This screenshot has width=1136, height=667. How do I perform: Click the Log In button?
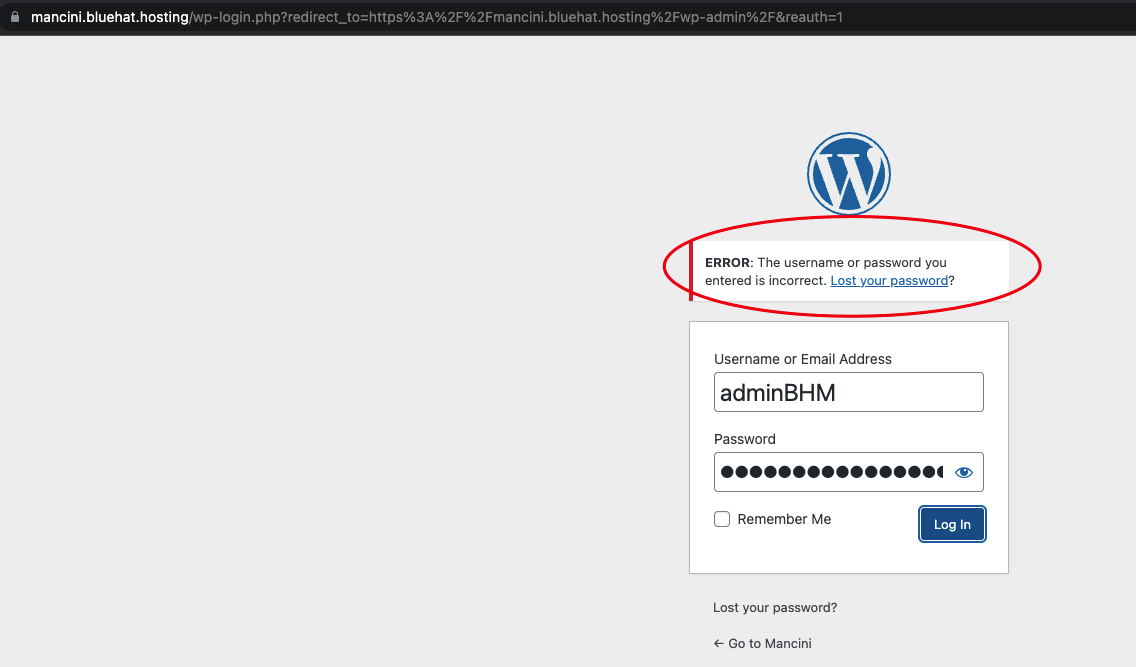pyautogui.click(x=952, y=524)
